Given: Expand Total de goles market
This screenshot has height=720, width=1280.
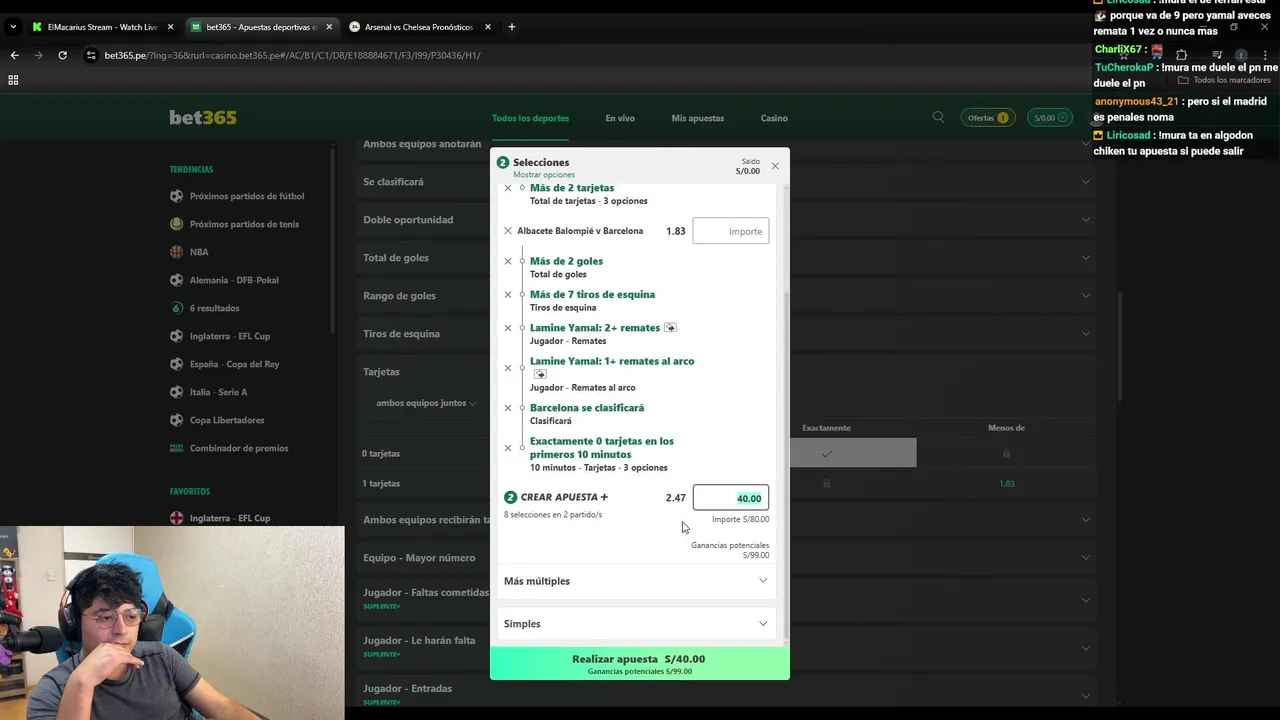Looking at the screenshot, I should click(726, 258).
